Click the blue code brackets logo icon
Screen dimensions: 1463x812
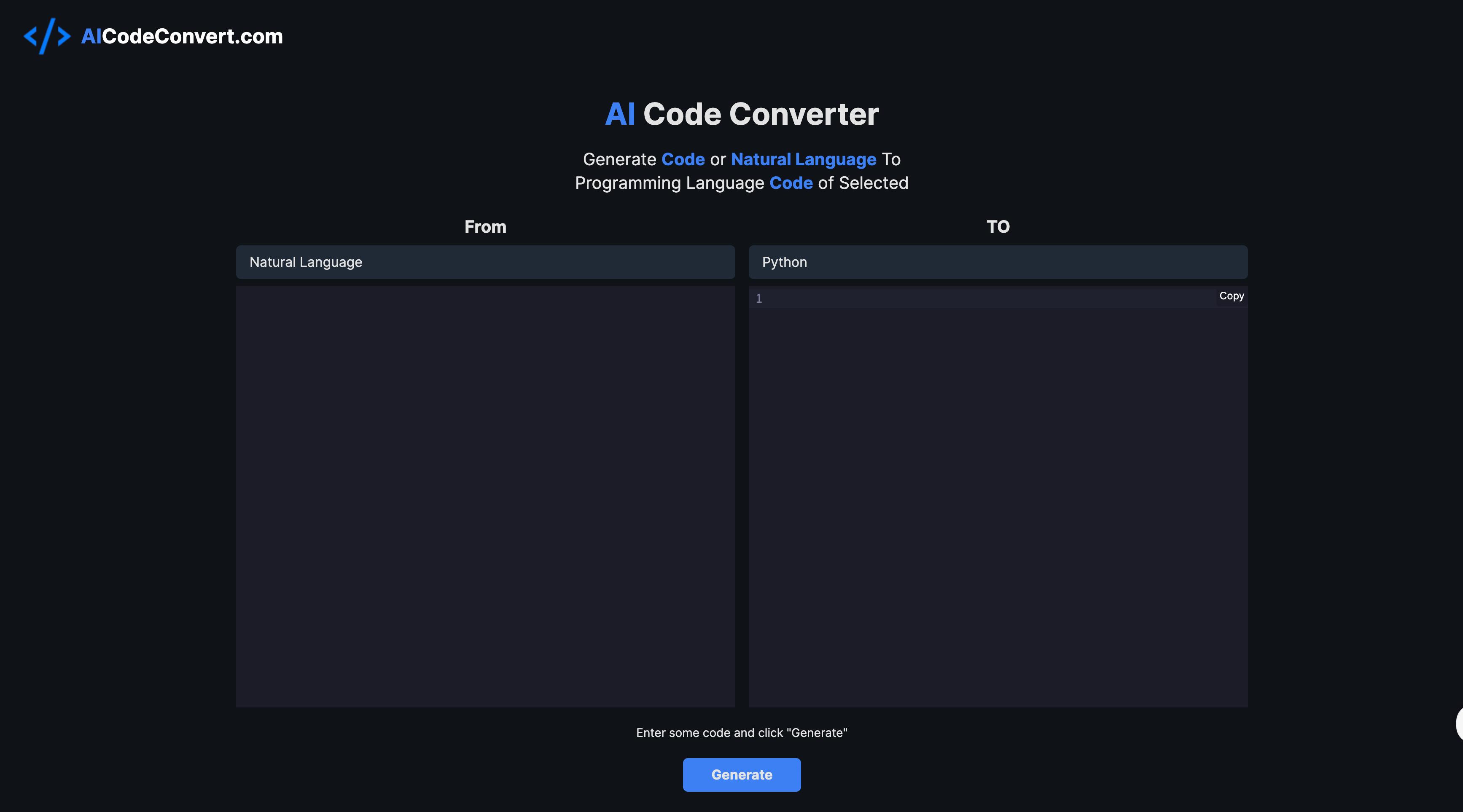coord(47,36)
